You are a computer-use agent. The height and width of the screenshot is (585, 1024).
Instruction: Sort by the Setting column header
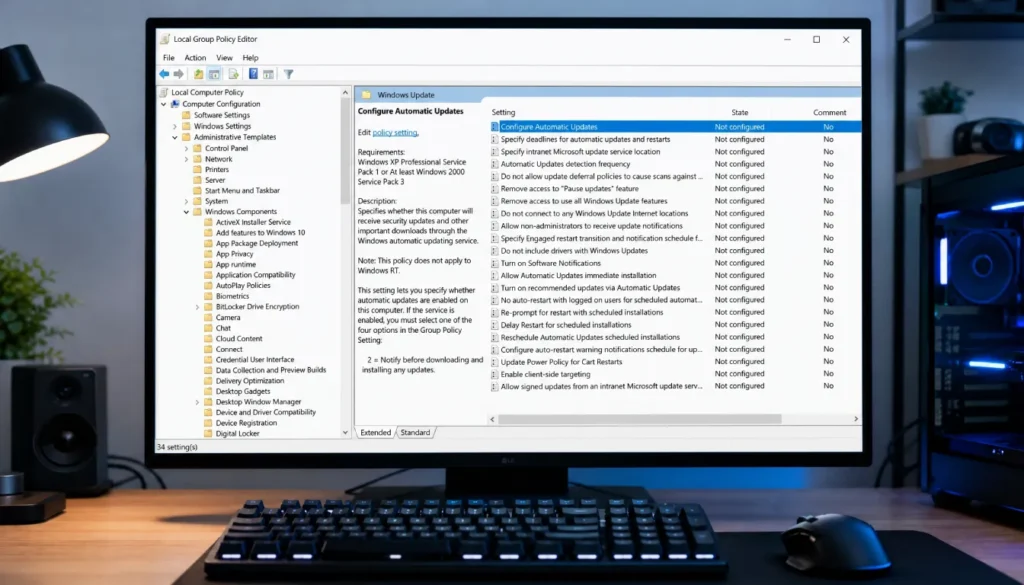pos(504,112)
